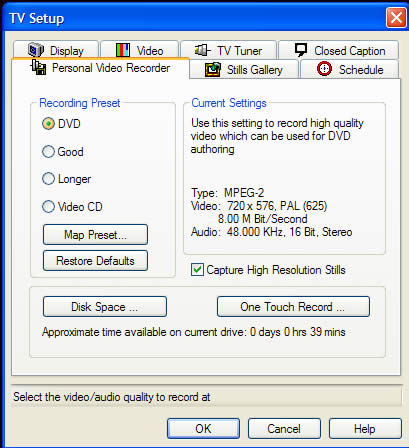Uncheck Capture High Resolution Stills
Screen dimensions: 409x448
[x=197, y=270]
